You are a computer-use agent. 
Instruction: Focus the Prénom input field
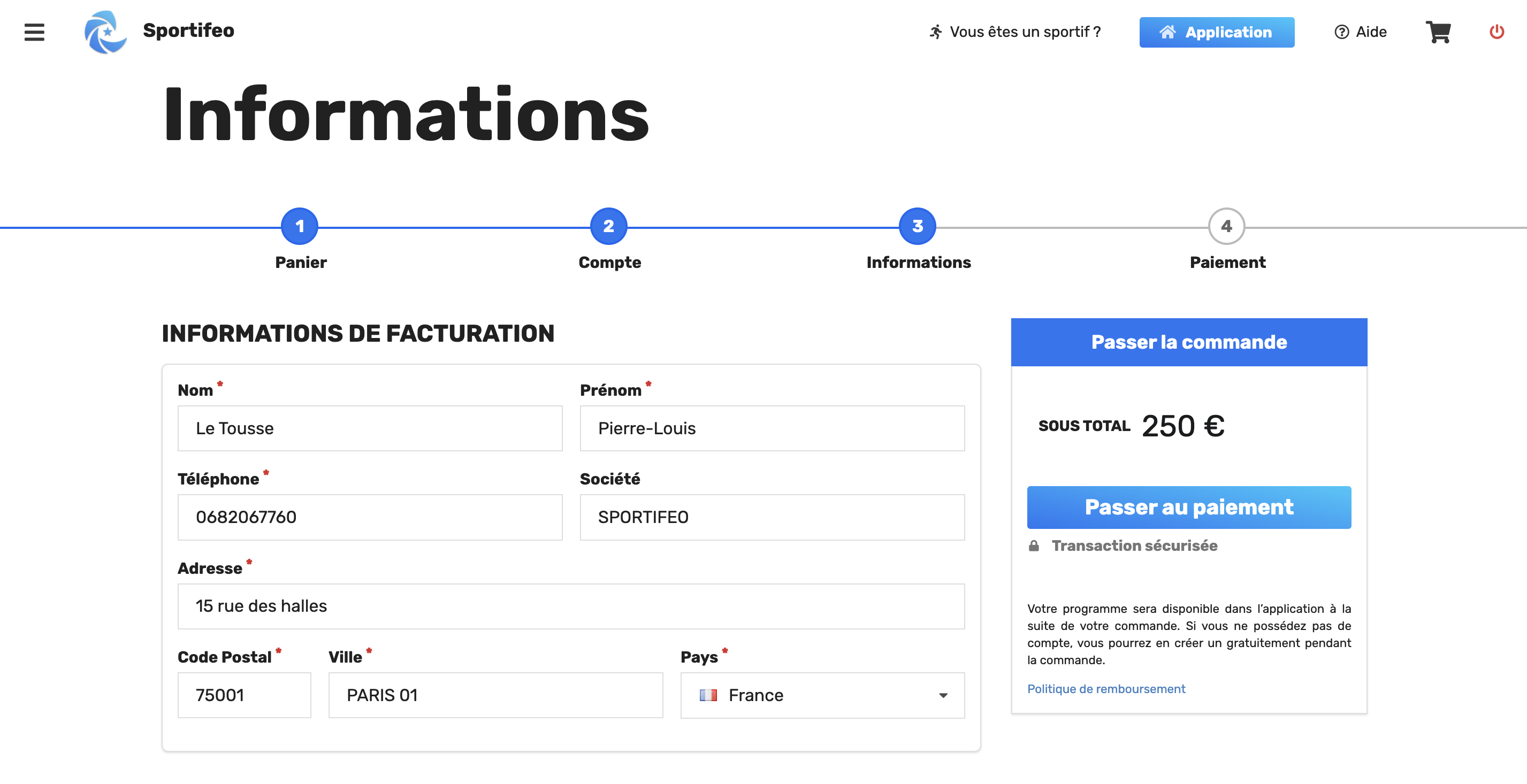(772, 428)
